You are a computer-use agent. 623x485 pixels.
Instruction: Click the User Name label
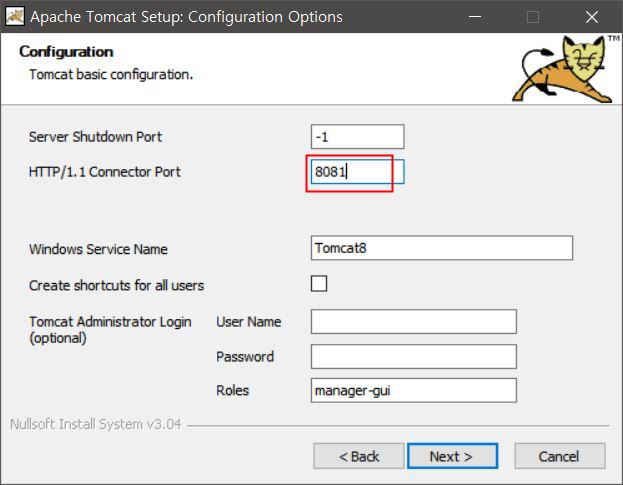click(x=249, y=321)
